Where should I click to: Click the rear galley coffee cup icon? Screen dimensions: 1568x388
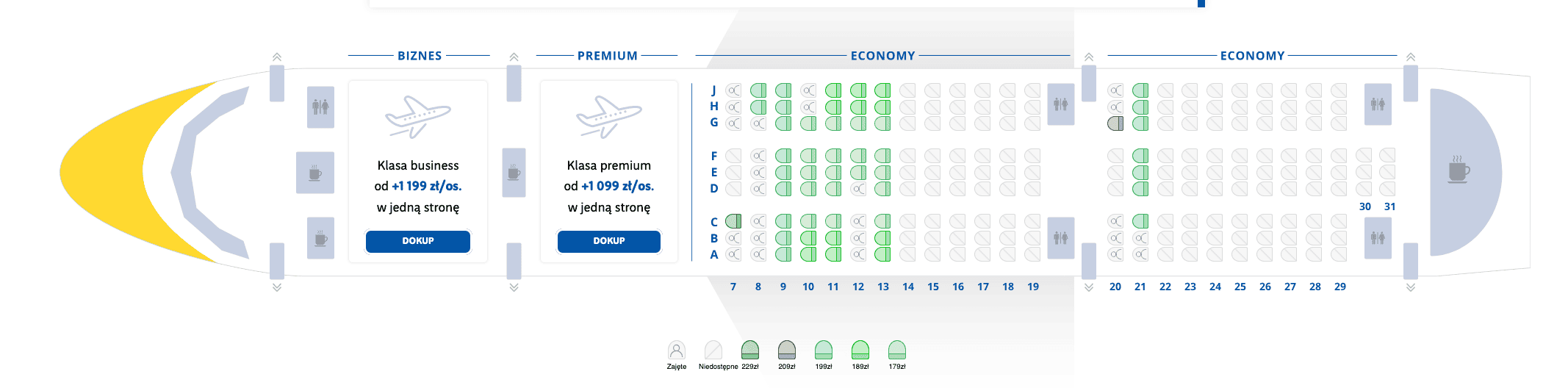(x=1458, y=170)
